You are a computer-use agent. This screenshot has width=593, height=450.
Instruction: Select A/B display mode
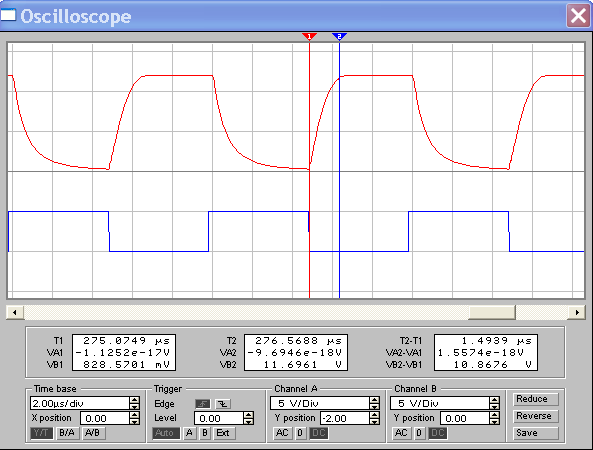point(93,433)
